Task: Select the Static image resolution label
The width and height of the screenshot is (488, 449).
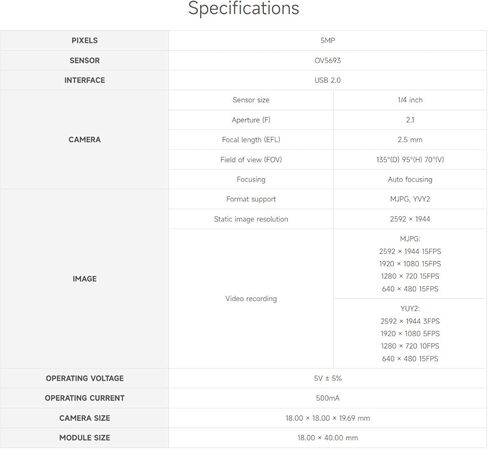Action: [251, 219]
